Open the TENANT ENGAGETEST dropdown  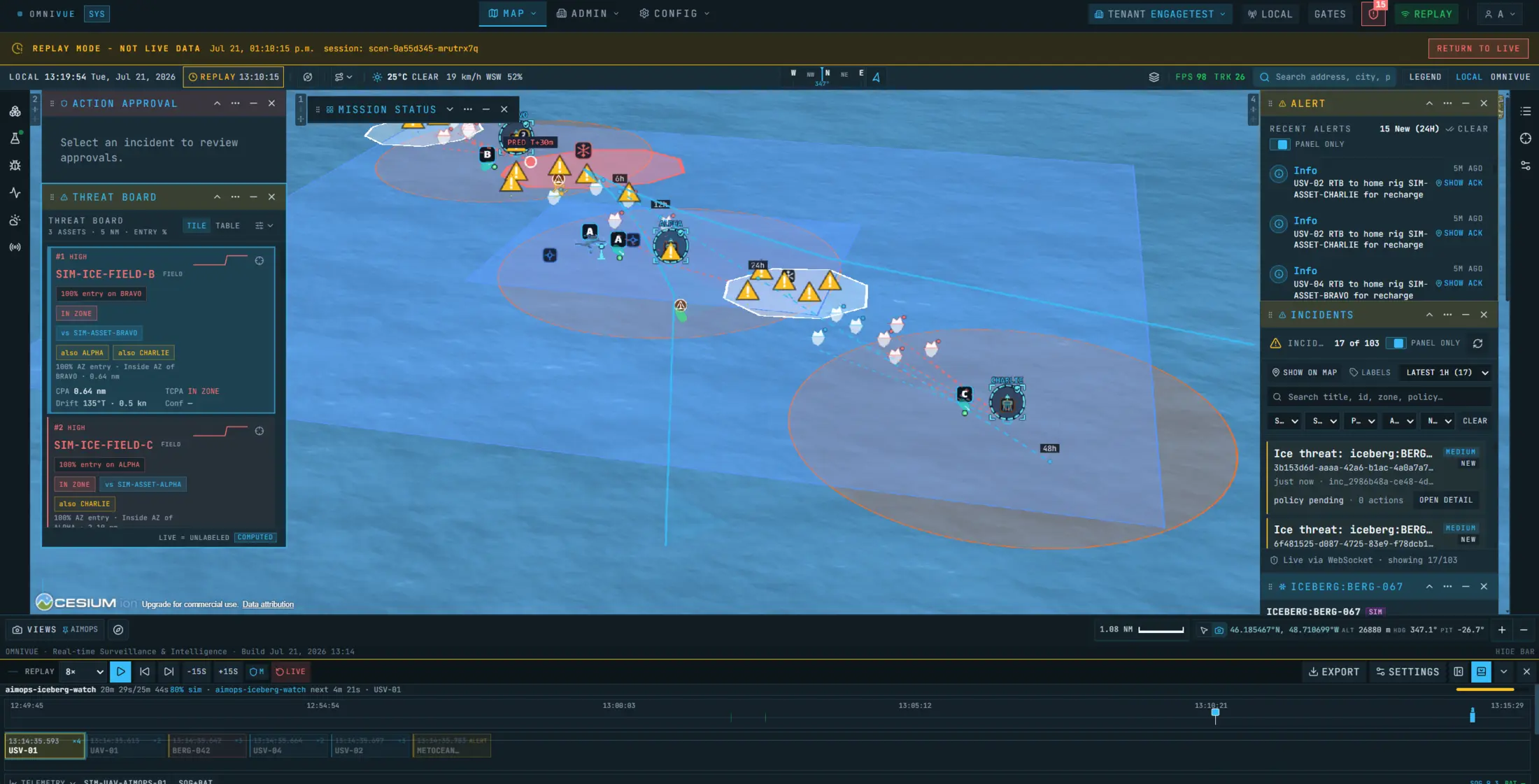click(x=1160, y=14)
